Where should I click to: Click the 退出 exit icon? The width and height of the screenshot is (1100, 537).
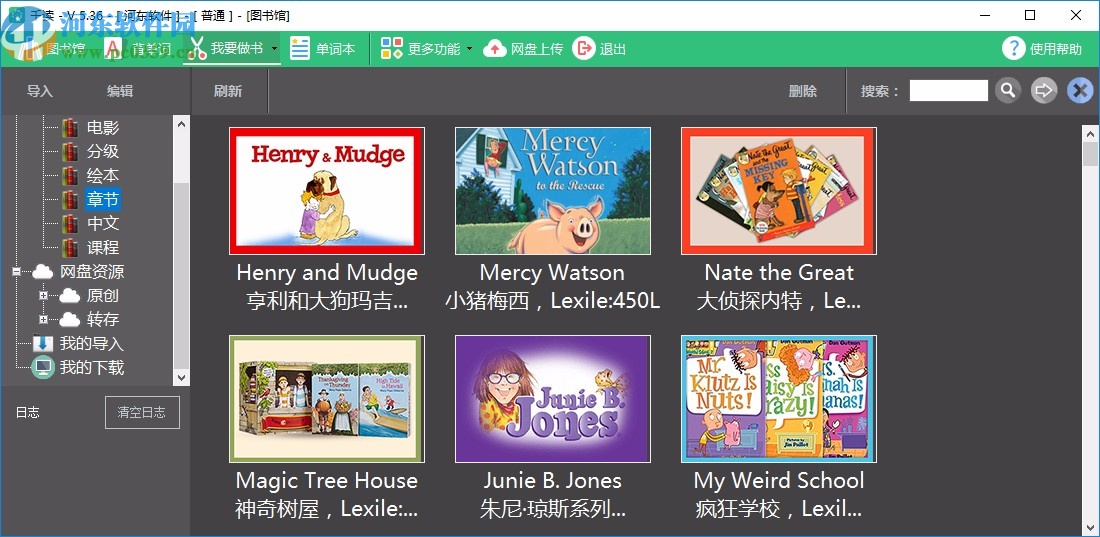tap(584, 48)
